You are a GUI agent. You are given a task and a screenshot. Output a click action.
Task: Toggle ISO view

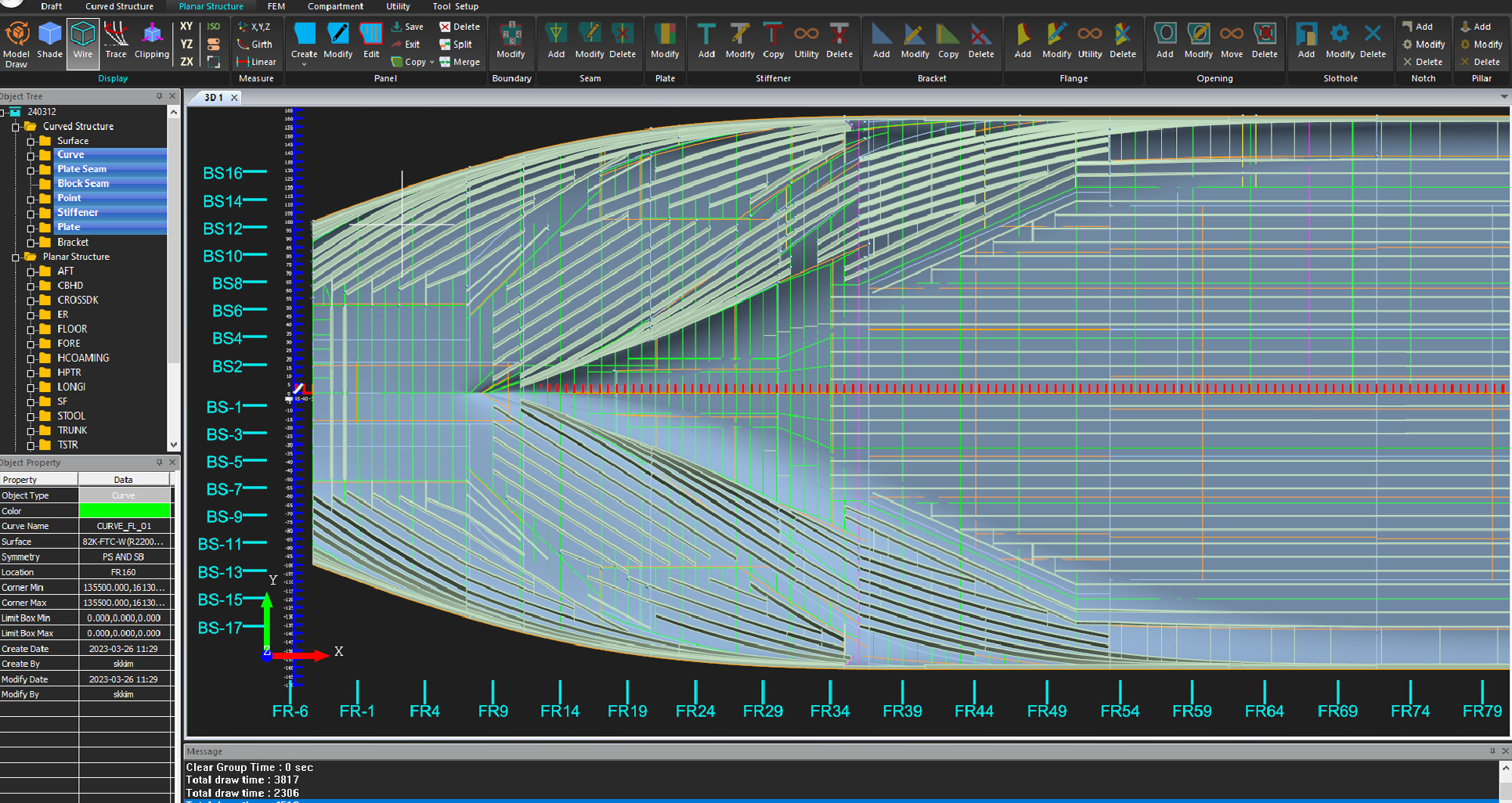click(213, 27)
